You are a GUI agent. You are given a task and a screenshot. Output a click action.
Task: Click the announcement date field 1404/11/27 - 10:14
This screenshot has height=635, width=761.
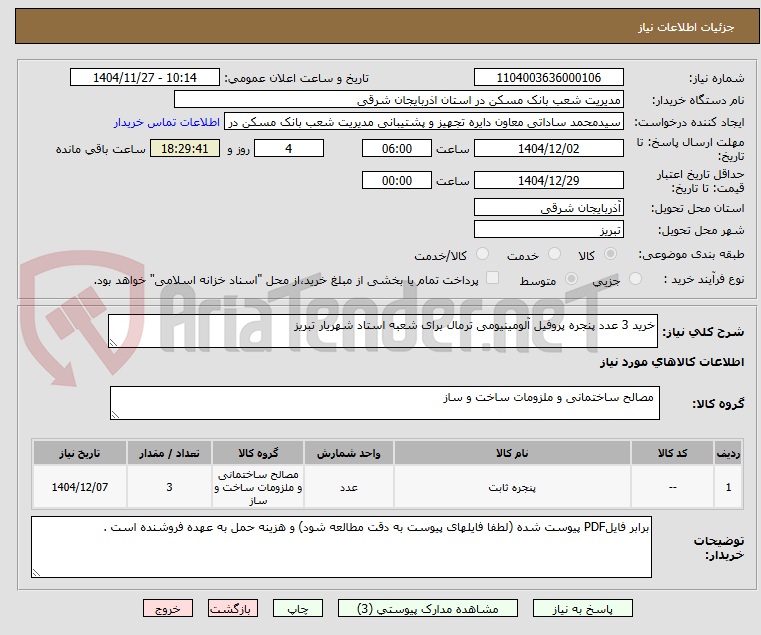click(145, 78)
